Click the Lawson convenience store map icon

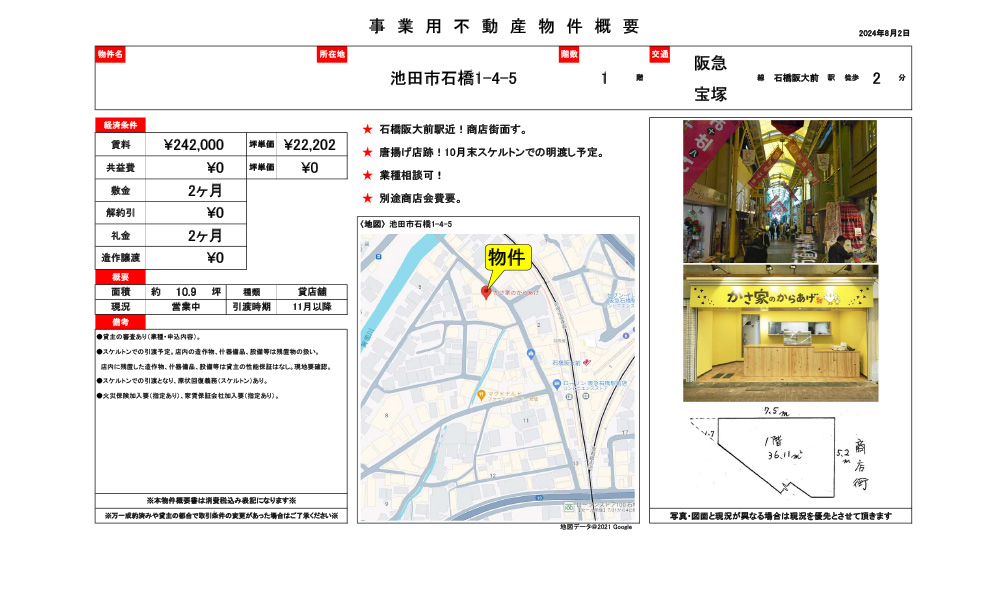point(556,382)
